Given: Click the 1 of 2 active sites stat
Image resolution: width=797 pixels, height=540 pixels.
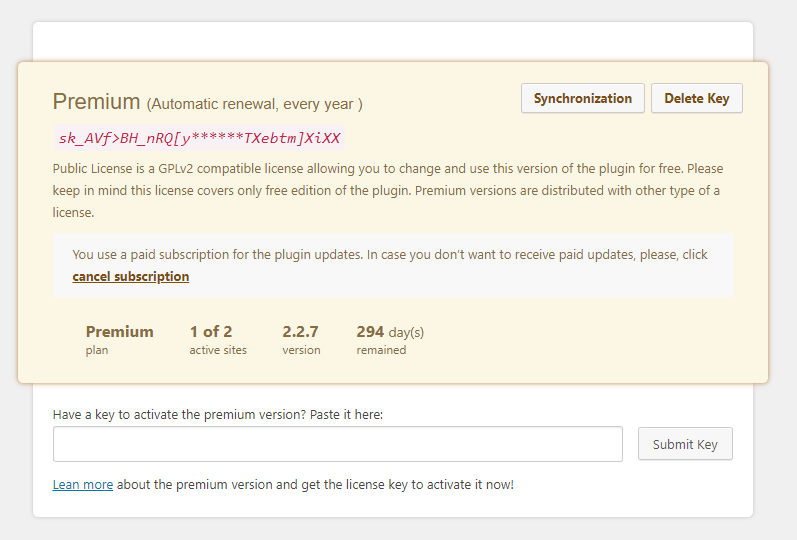Looking at the screenshot, I should (211, 332).
